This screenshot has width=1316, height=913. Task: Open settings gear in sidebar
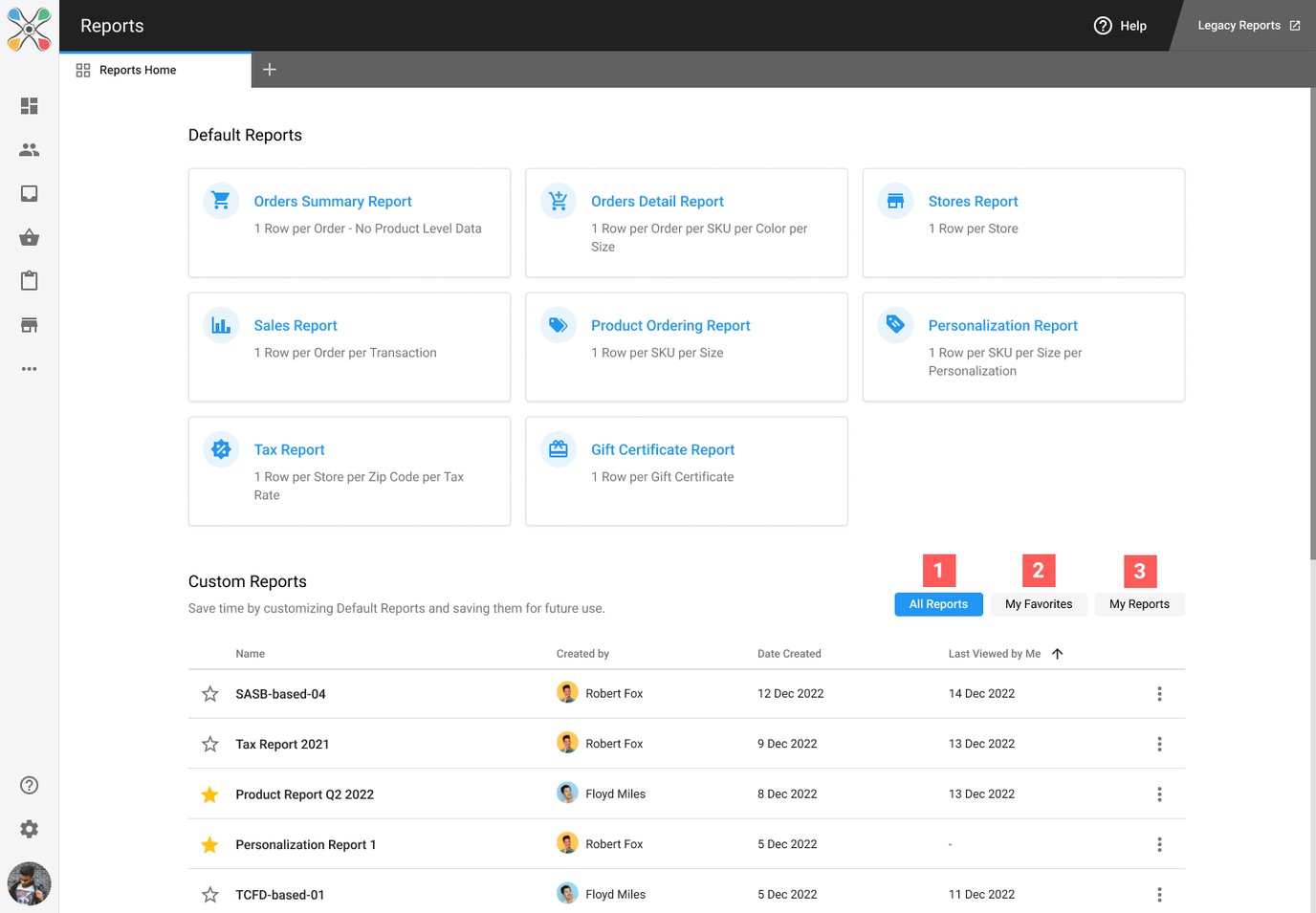29,829
